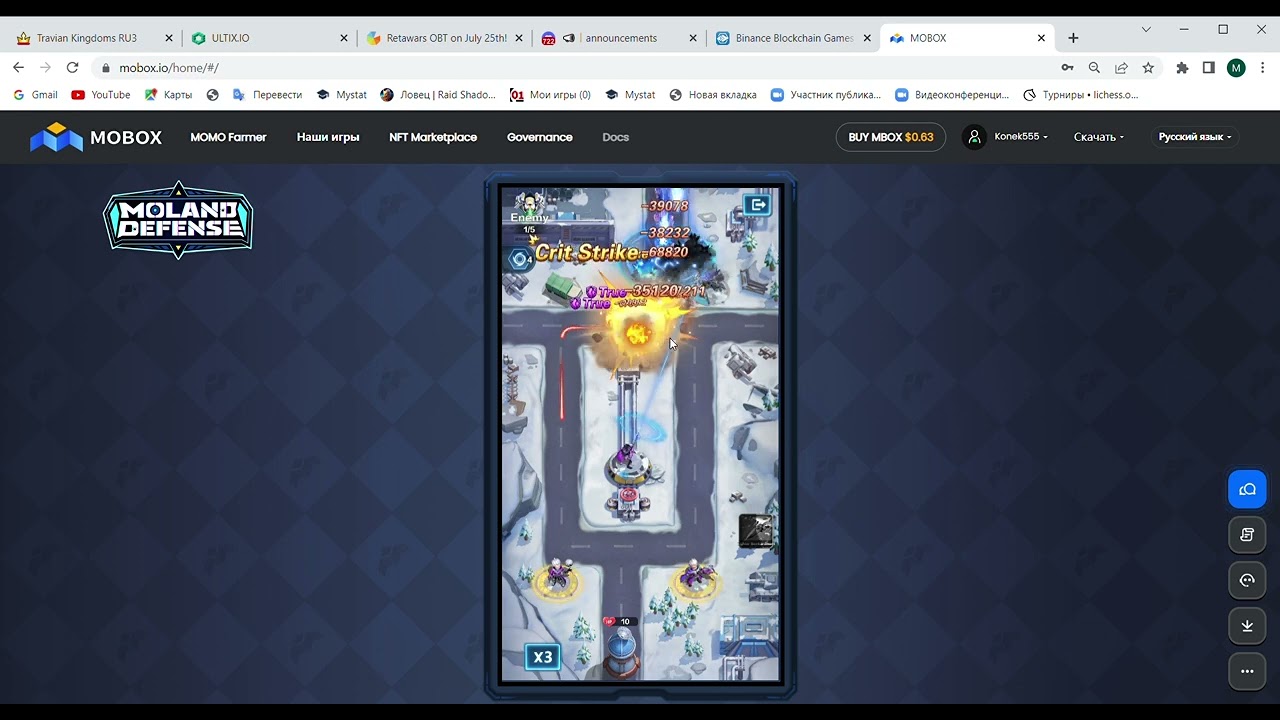Viewport: 1280px width, 720px height.
Task: Click the document scroll sidebar icon
Action: tap(1247, 535)
